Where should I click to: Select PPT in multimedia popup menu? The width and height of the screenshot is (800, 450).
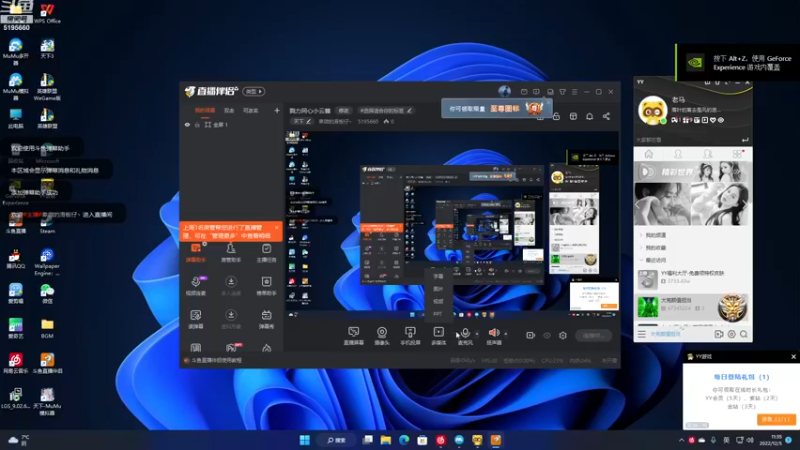pyautogui.click(x=438, y=314)
